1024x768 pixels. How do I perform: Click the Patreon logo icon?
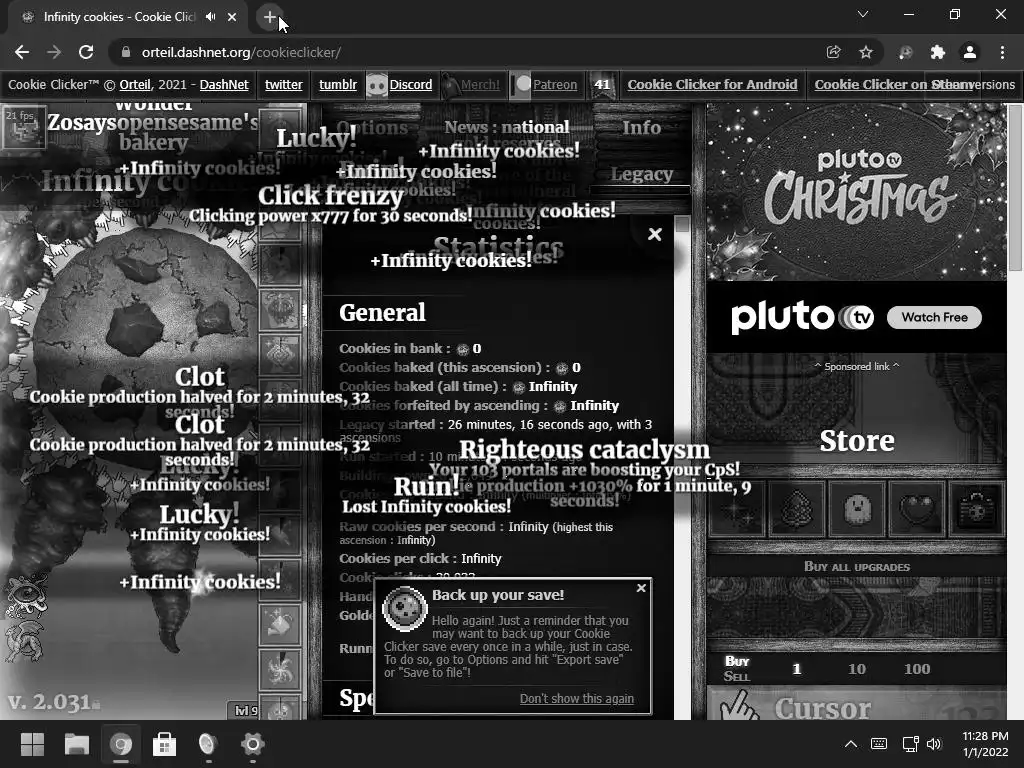pyautogui.click(x=521, y=85)
